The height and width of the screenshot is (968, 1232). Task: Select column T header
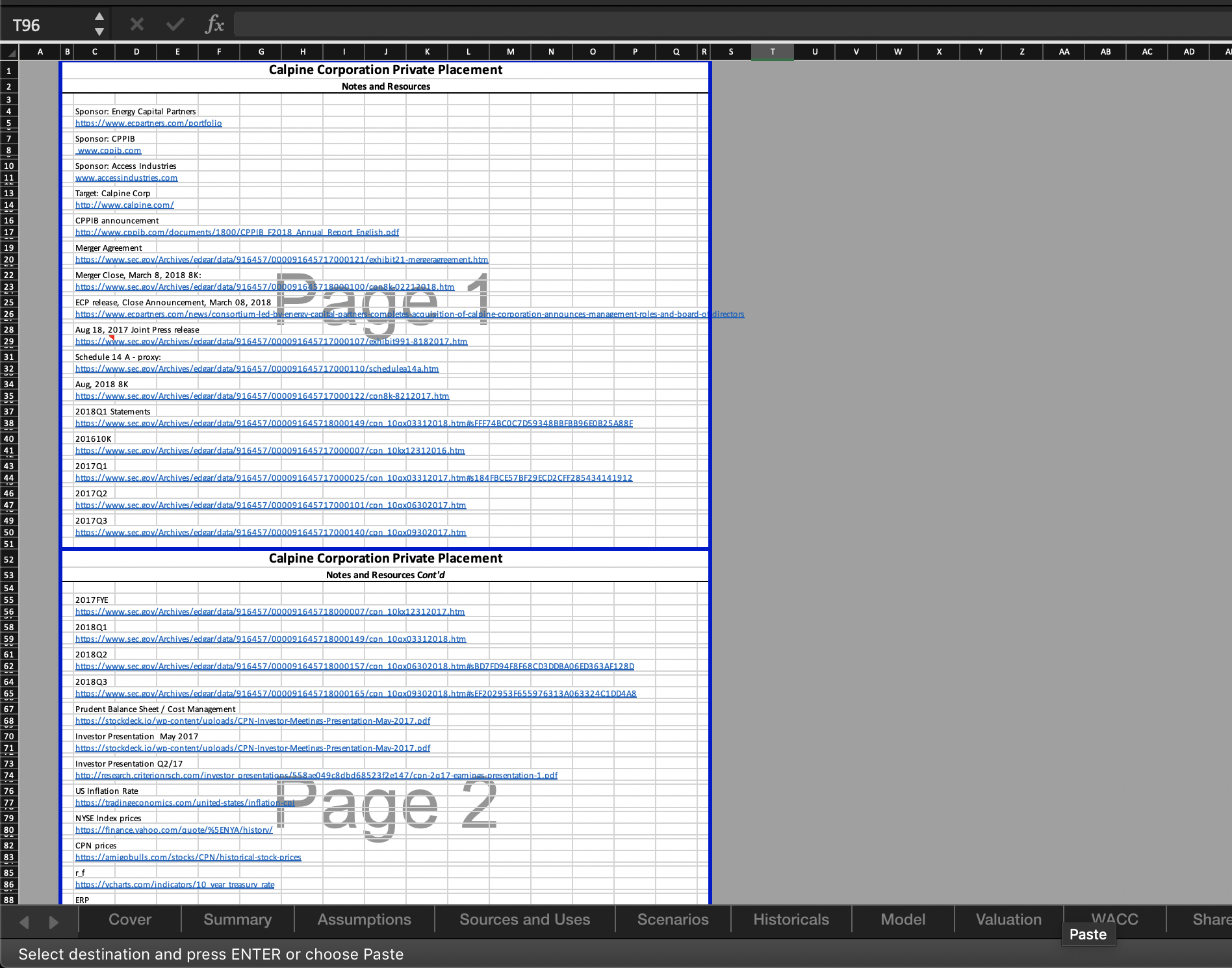[772, 52]
